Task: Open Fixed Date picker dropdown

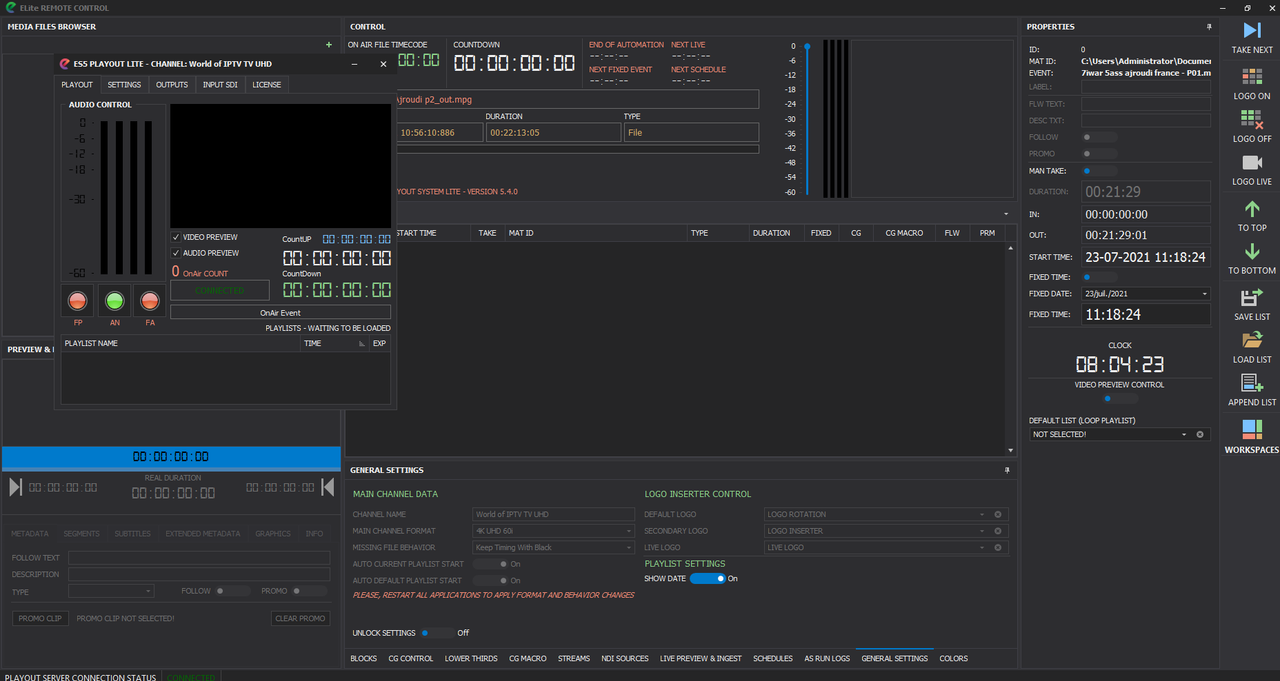Action: [1204, 294]
